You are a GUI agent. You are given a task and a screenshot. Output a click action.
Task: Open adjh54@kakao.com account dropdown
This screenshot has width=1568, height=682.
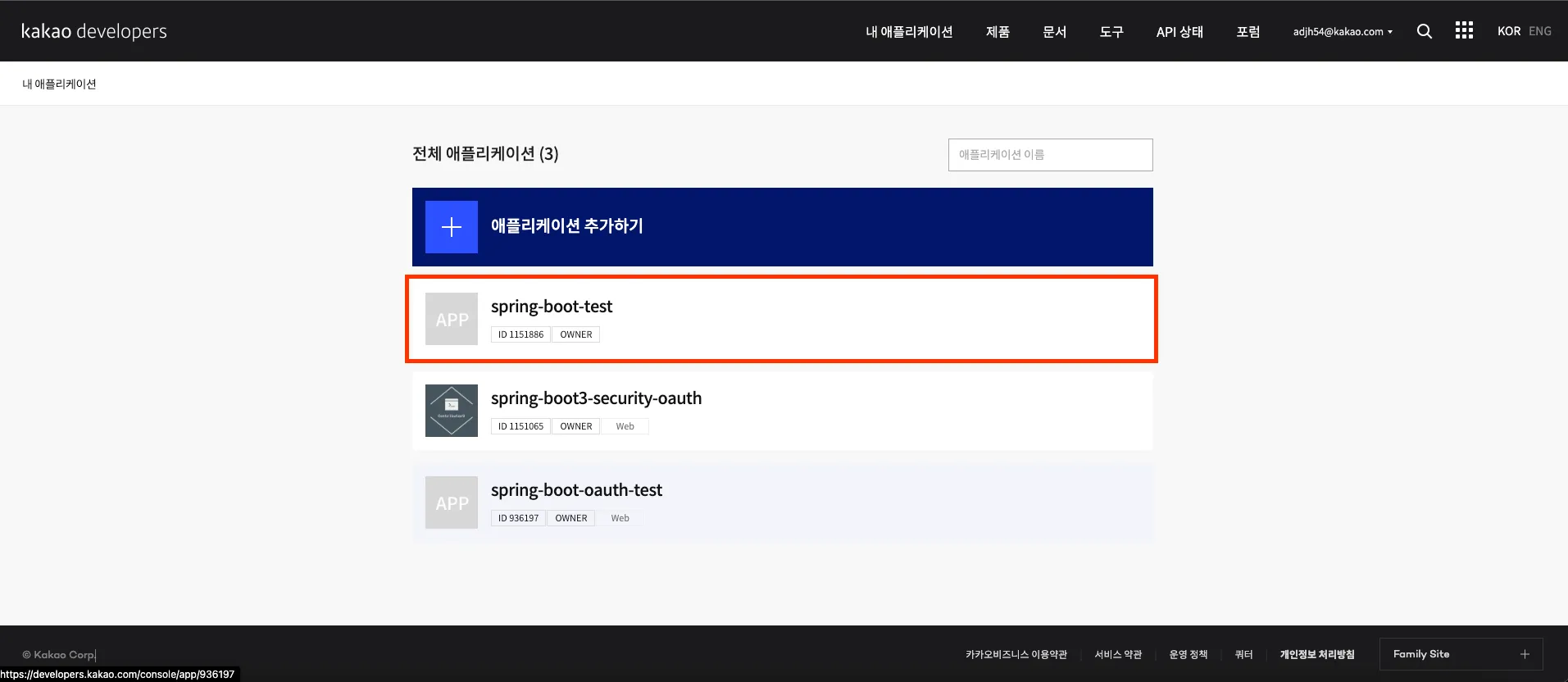pos(1343,32)
